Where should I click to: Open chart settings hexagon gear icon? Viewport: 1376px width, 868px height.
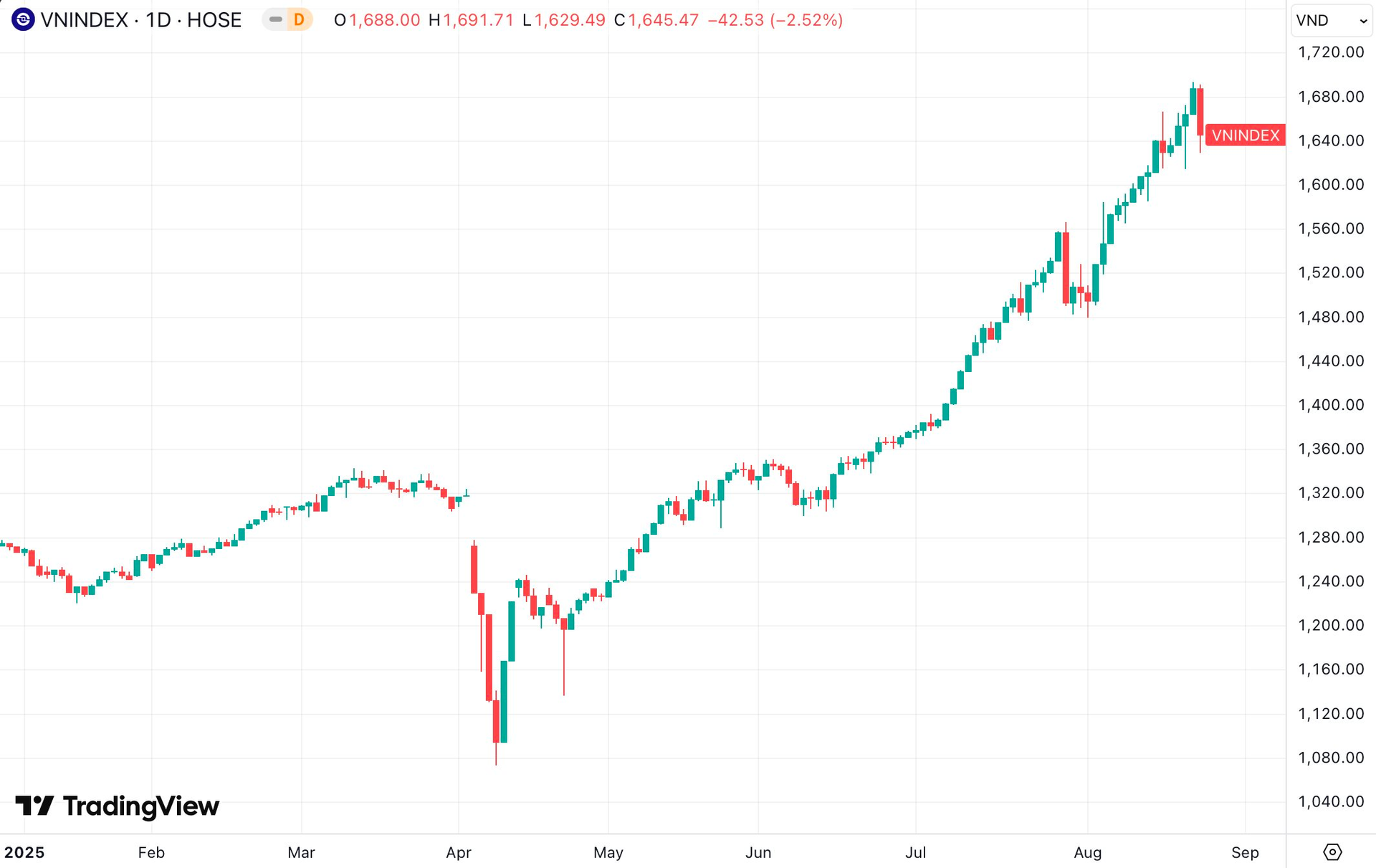click(1332, 852)
